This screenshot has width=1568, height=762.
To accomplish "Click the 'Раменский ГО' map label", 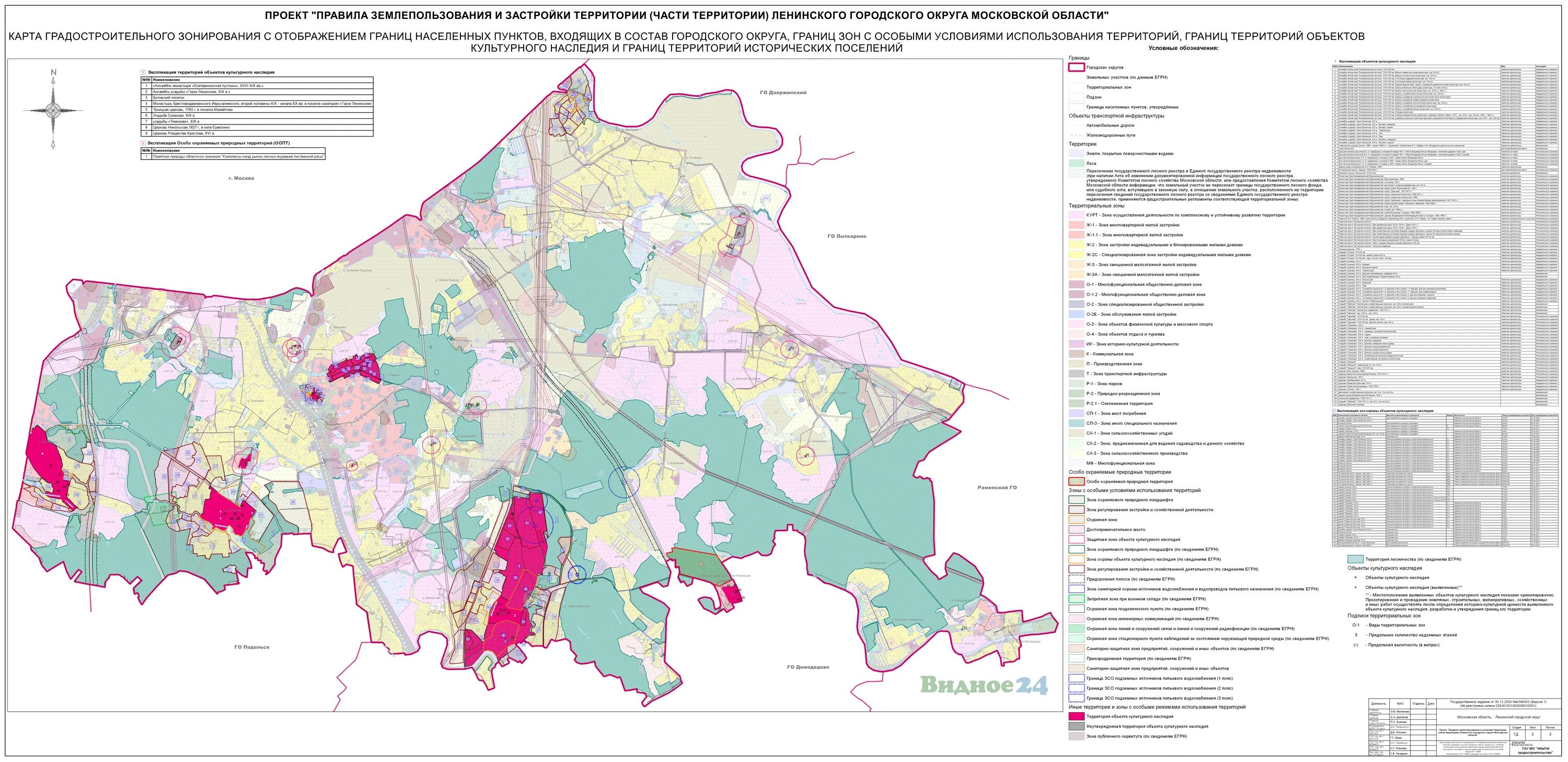I will pos(997,487).
